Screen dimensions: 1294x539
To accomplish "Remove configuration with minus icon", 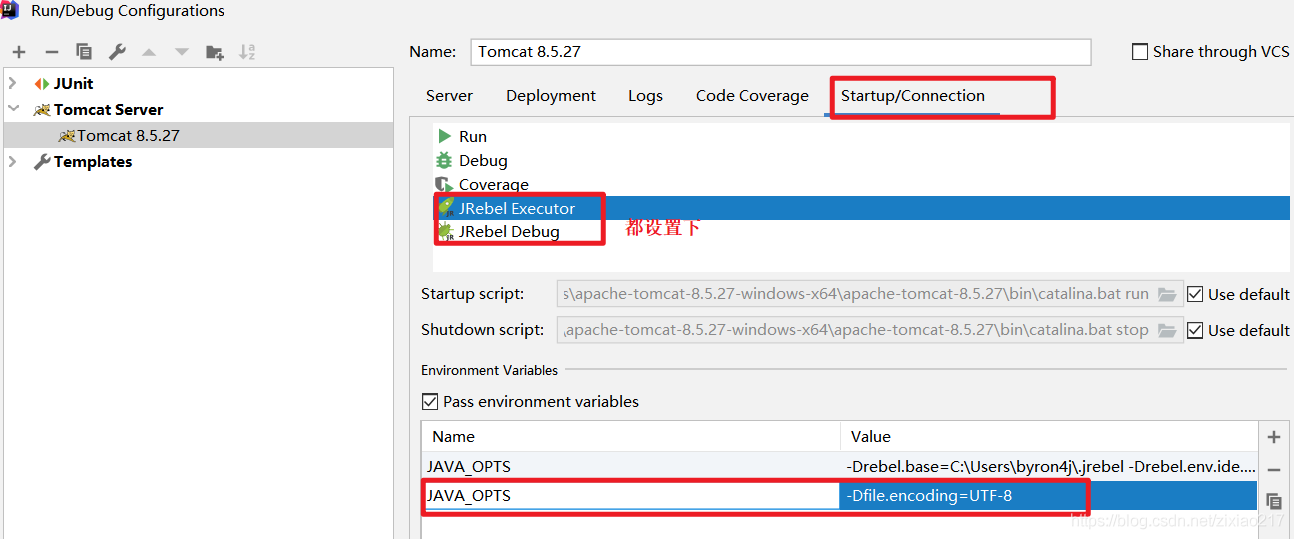I will tap(52, 52).
